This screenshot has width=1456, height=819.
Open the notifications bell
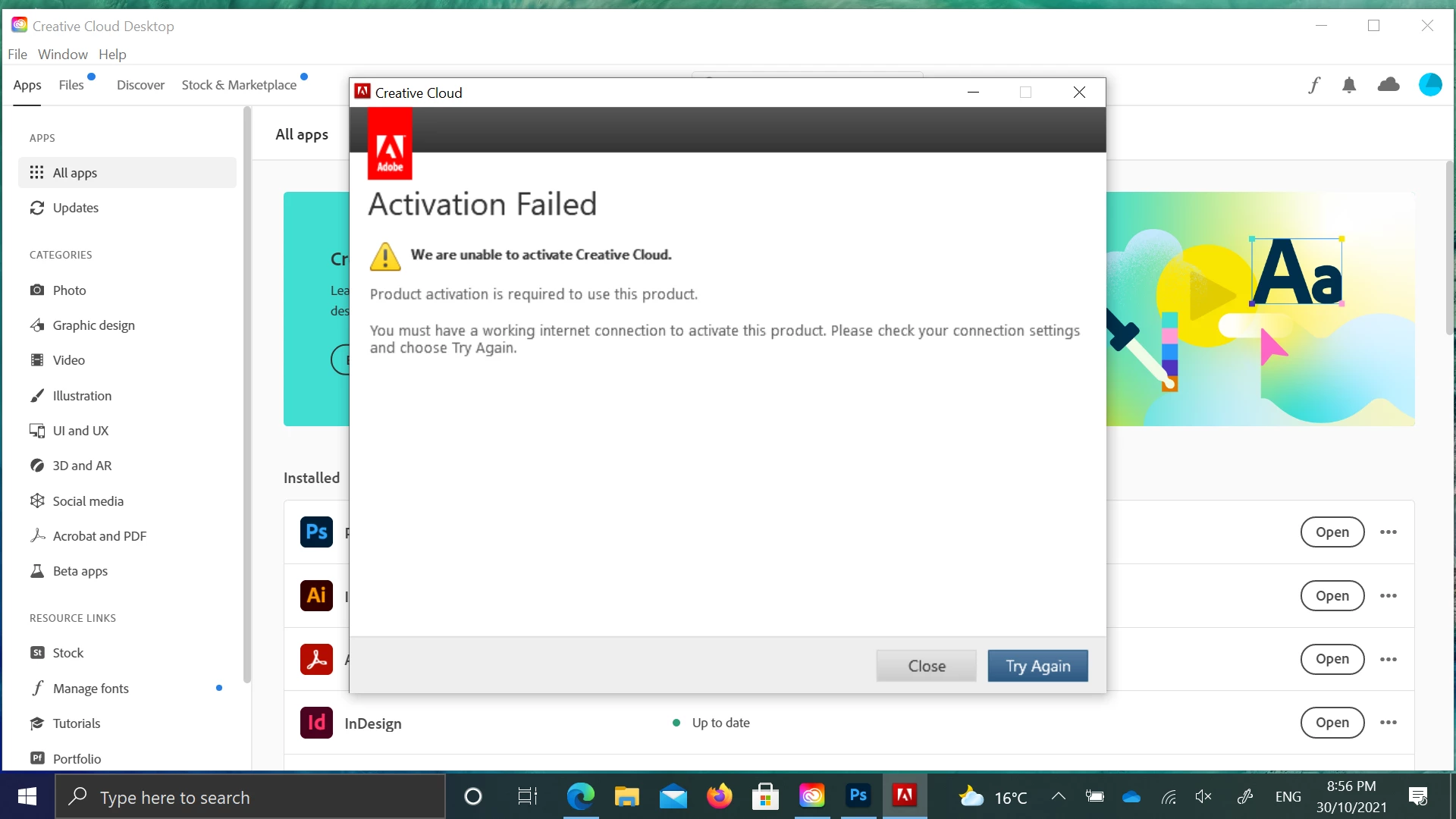pos(1349,85)
